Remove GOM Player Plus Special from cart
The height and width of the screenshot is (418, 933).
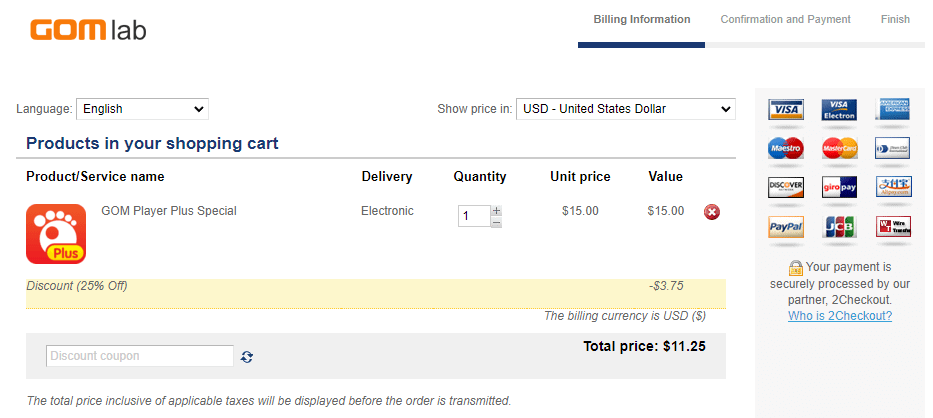(712, 211)
